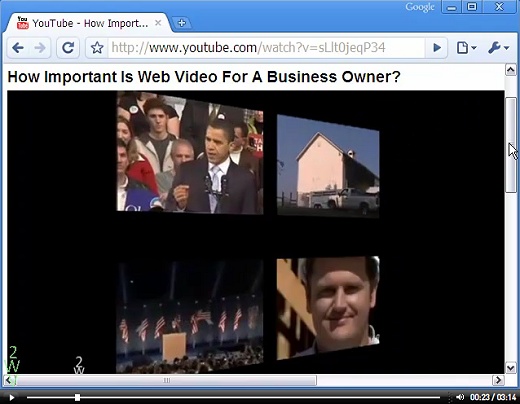Click the horizontal scrollbar right arrow
This screenshot has width=520, height=404.
[x=498, y=380]
